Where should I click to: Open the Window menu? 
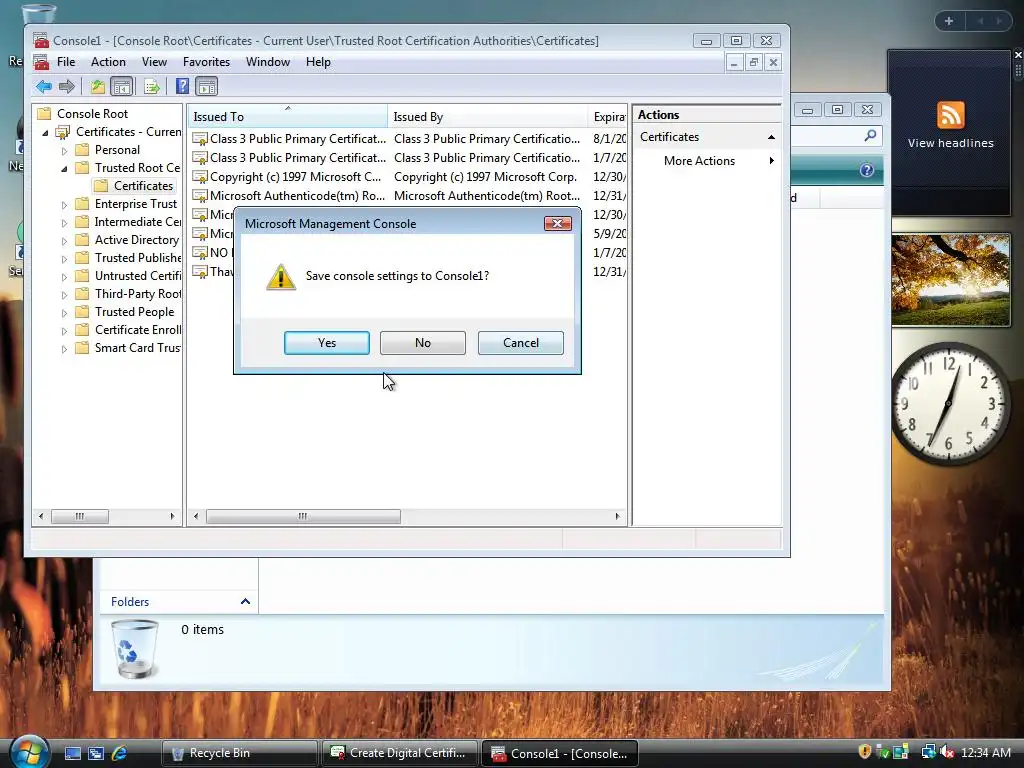click(x=268, y=62)
